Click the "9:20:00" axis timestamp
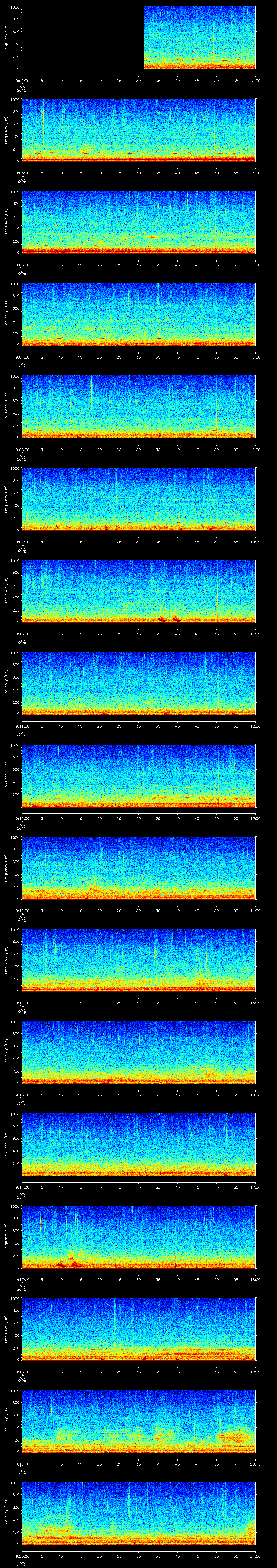Screen dimensions: 277x1568 click(x=22, y=1556)
